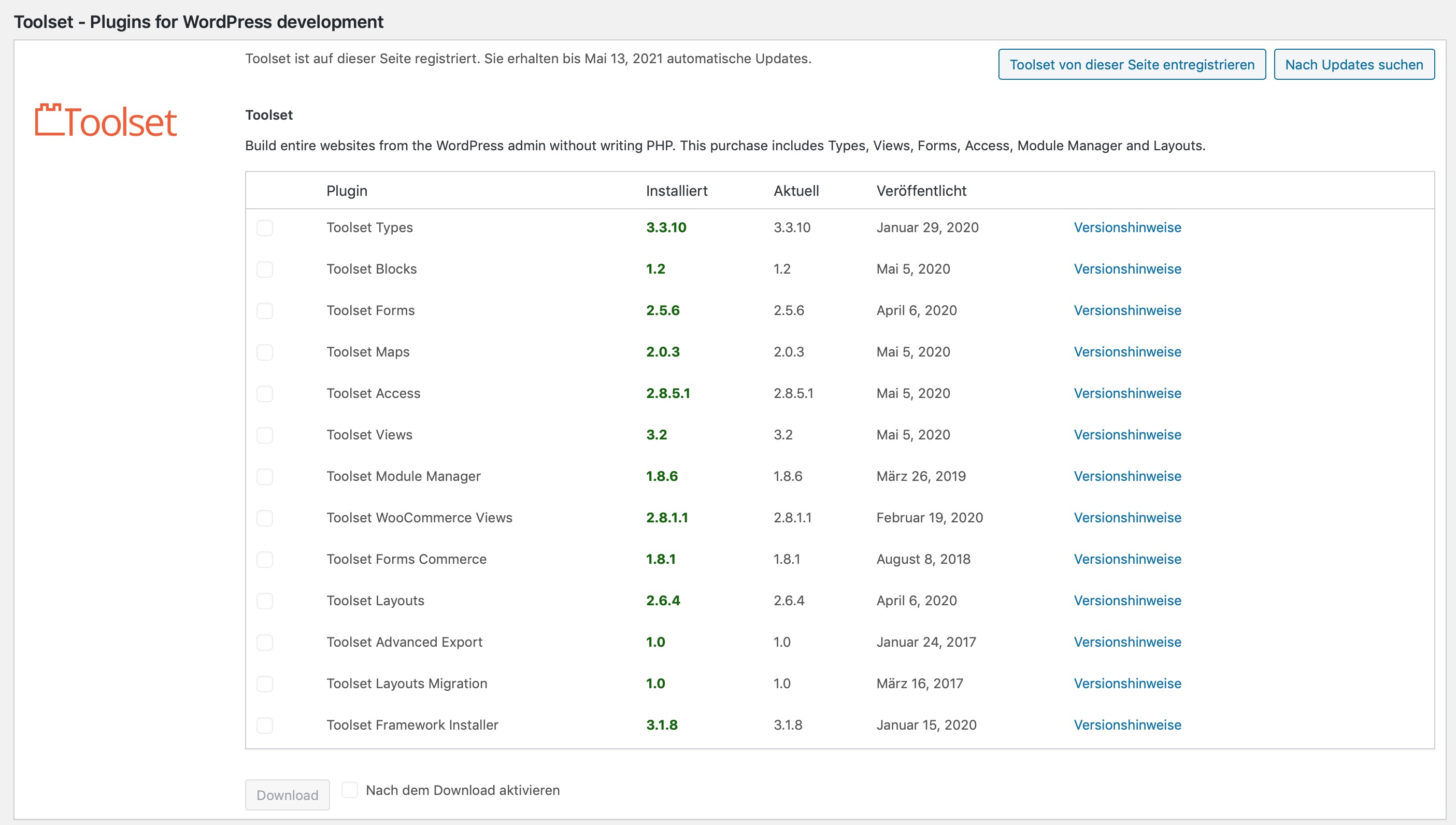Open Versionshinweise for Toolset Views
Viewport: 1456px width, 825px height.
click(x=1127, y=435)
